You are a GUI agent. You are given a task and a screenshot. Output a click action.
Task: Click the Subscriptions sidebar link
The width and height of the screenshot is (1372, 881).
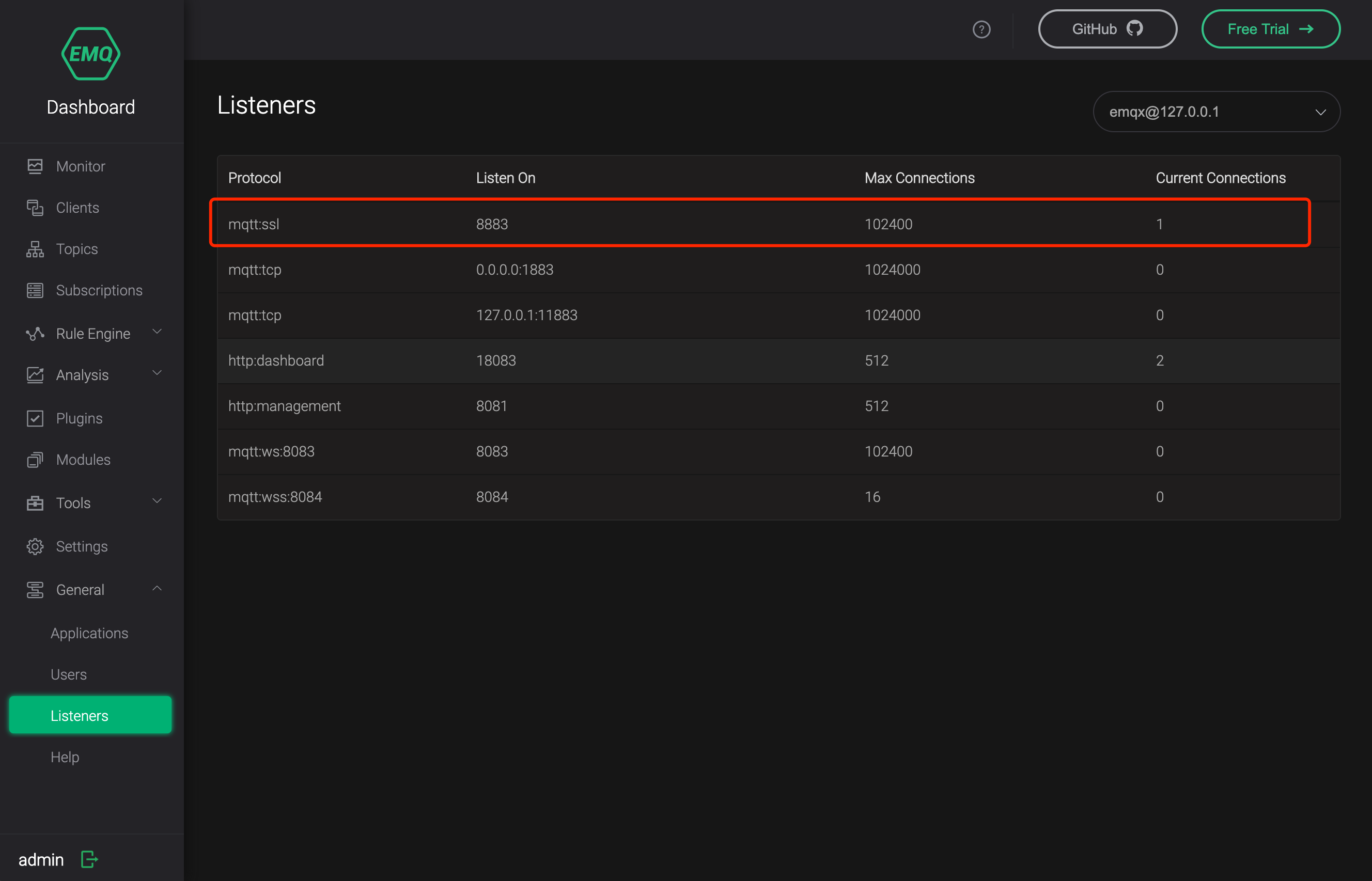[99, 290]
